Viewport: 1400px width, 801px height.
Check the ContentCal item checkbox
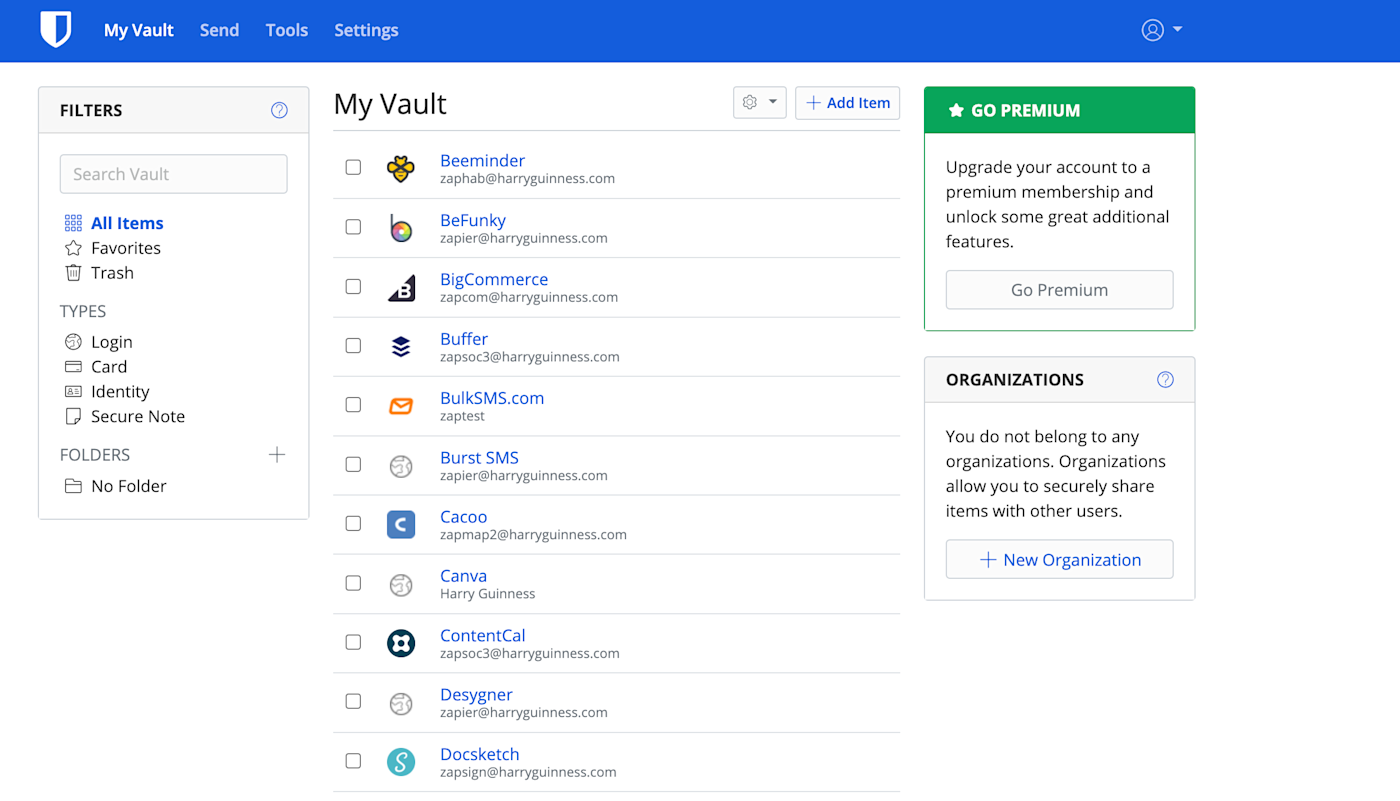coord(353,642)
